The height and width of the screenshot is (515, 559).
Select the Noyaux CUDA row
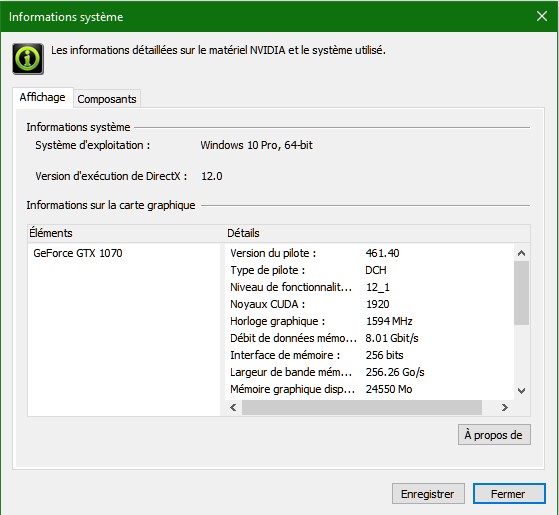click(369, 304)
